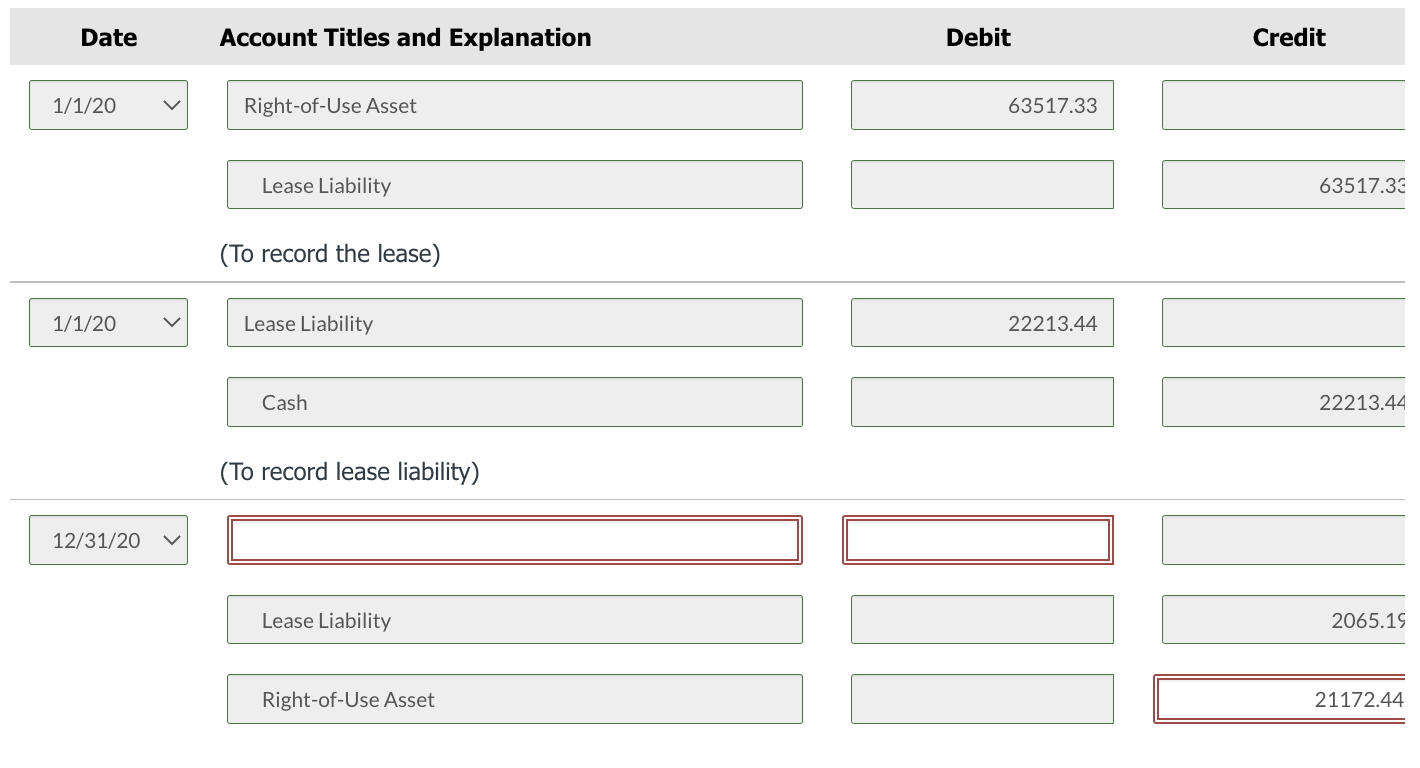Select the Lease Liability account field with debit 22213.44
Screen dimensions: 1420x768
[x=515, y=323]
